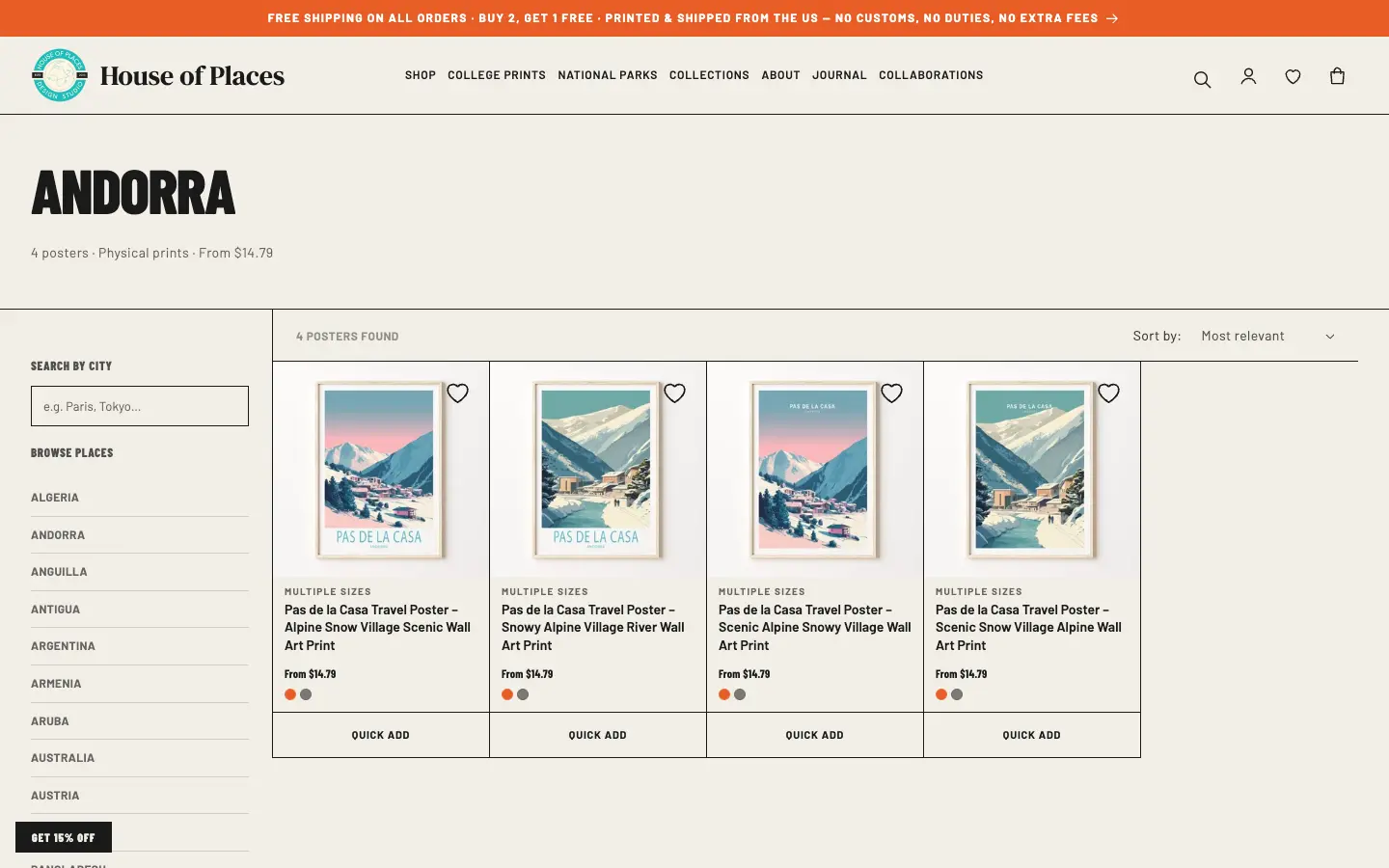The height and width of the screenshot is (868, 1389).
Task: Open the Journal menu item
Action: [x=839, y=75]
